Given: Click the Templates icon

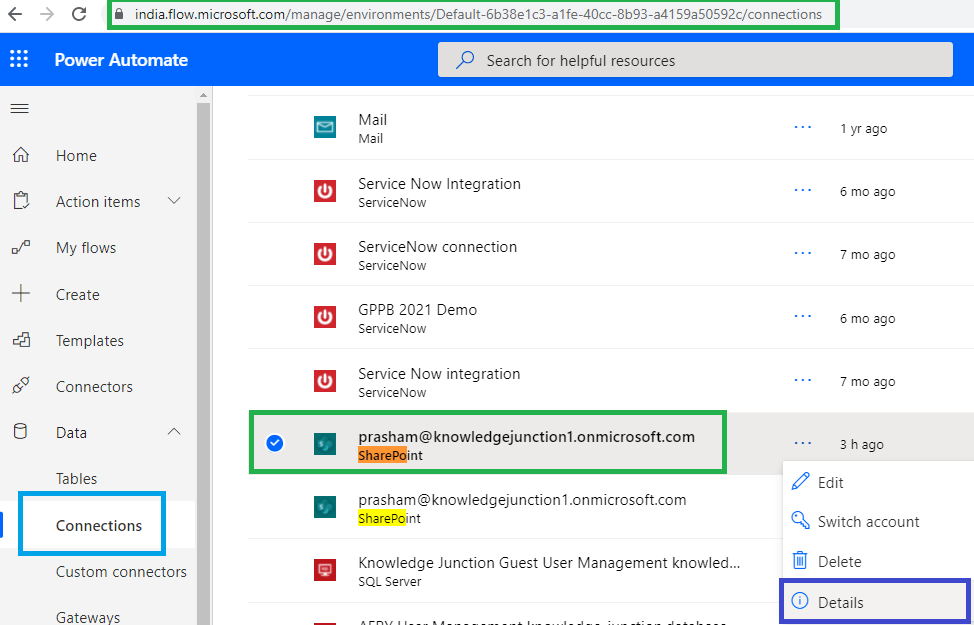Looking at the screenshot, I should pos(20,340).
